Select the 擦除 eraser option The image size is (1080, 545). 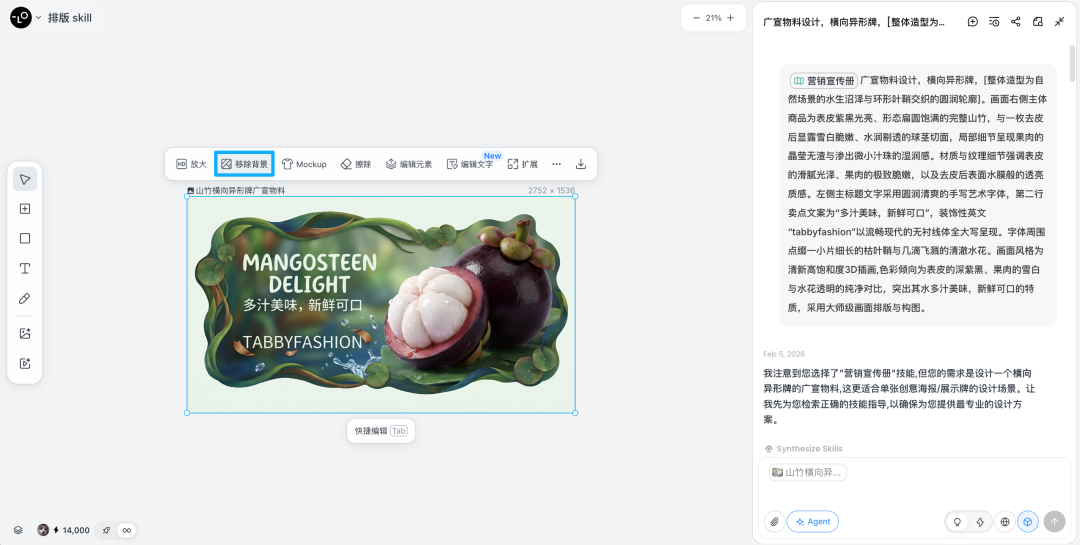click(x=356, y=164)
